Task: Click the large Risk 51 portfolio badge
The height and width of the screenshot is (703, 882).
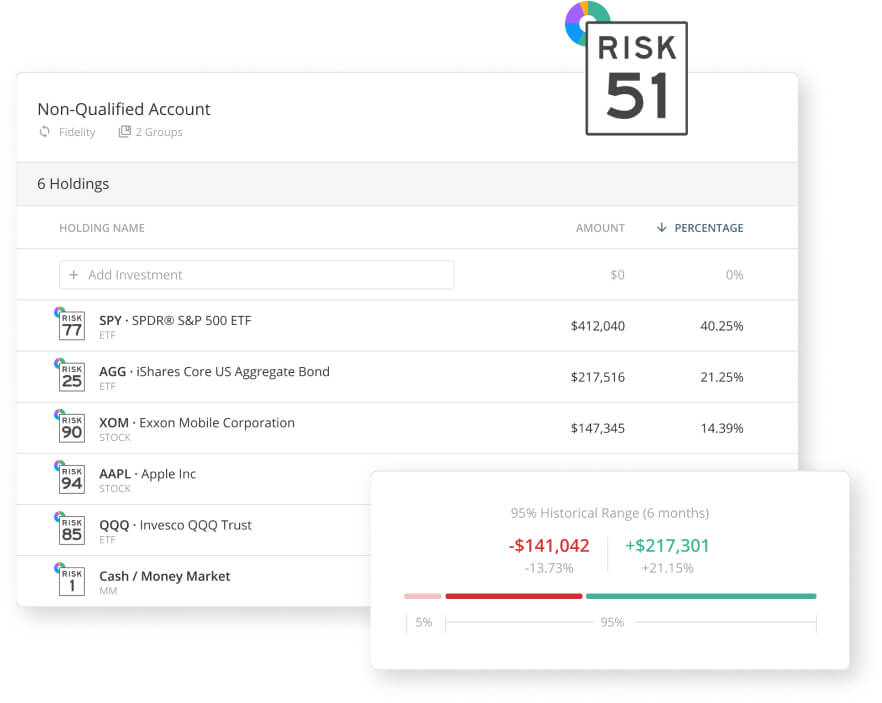Action: [x=636, y=78]
